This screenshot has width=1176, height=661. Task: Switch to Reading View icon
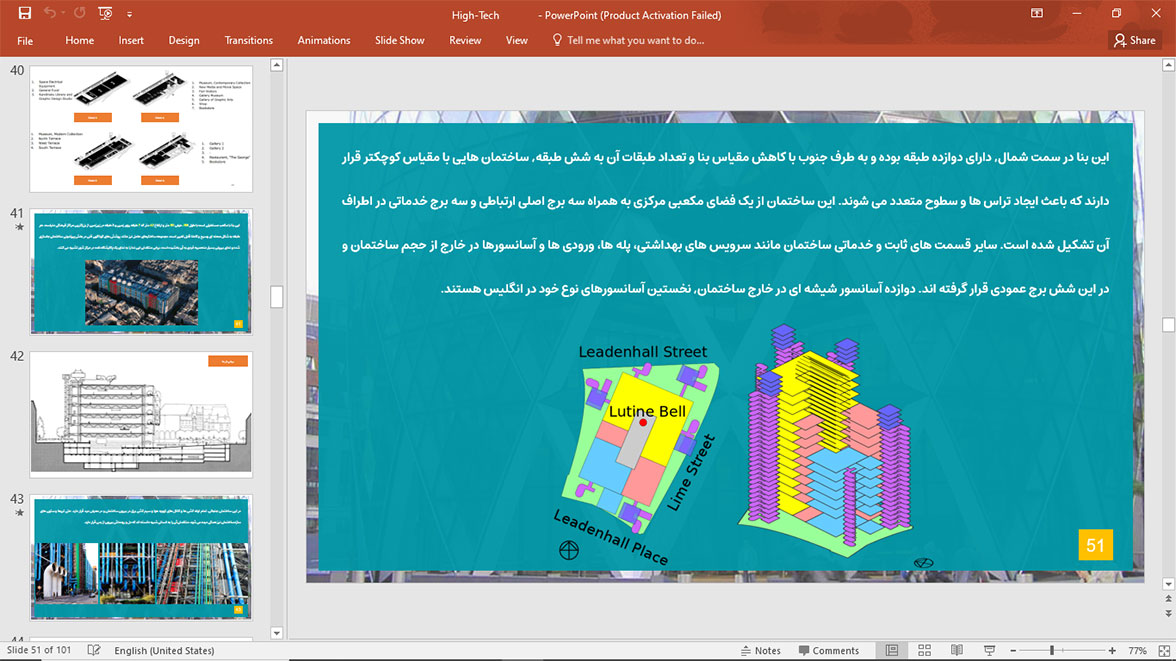coord(956,650)
